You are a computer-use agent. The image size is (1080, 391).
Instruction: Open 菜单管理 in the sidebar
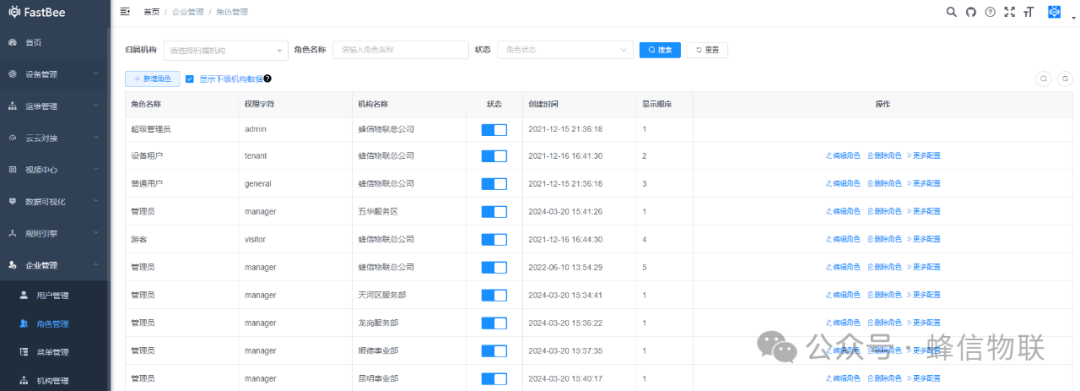click(x=55, y=352)
